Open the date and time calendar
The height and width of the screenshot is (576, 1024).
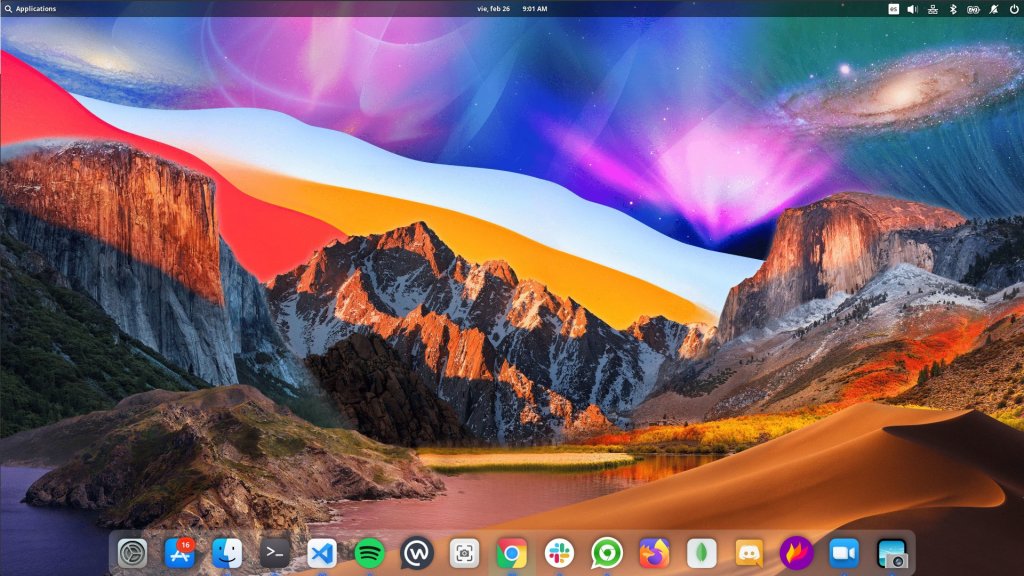pos(512,8)
